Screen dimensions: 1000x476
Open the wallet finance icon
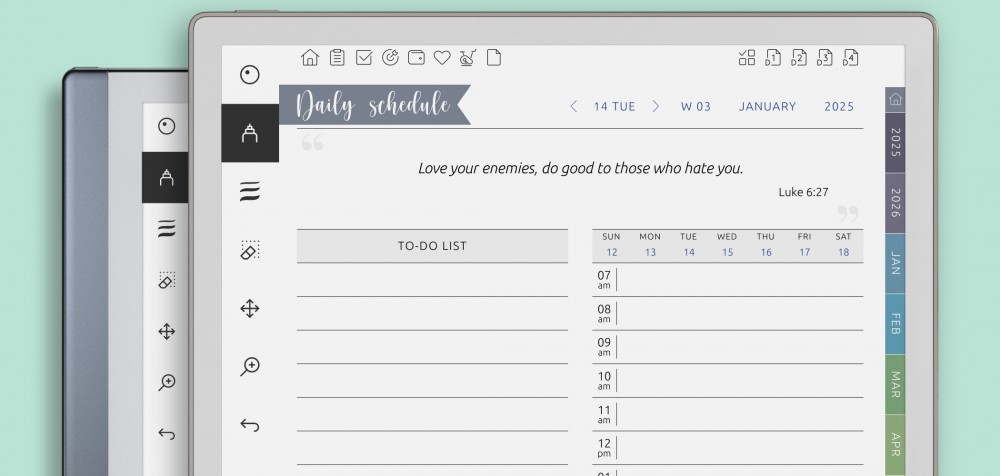click(x=416, y=58)
